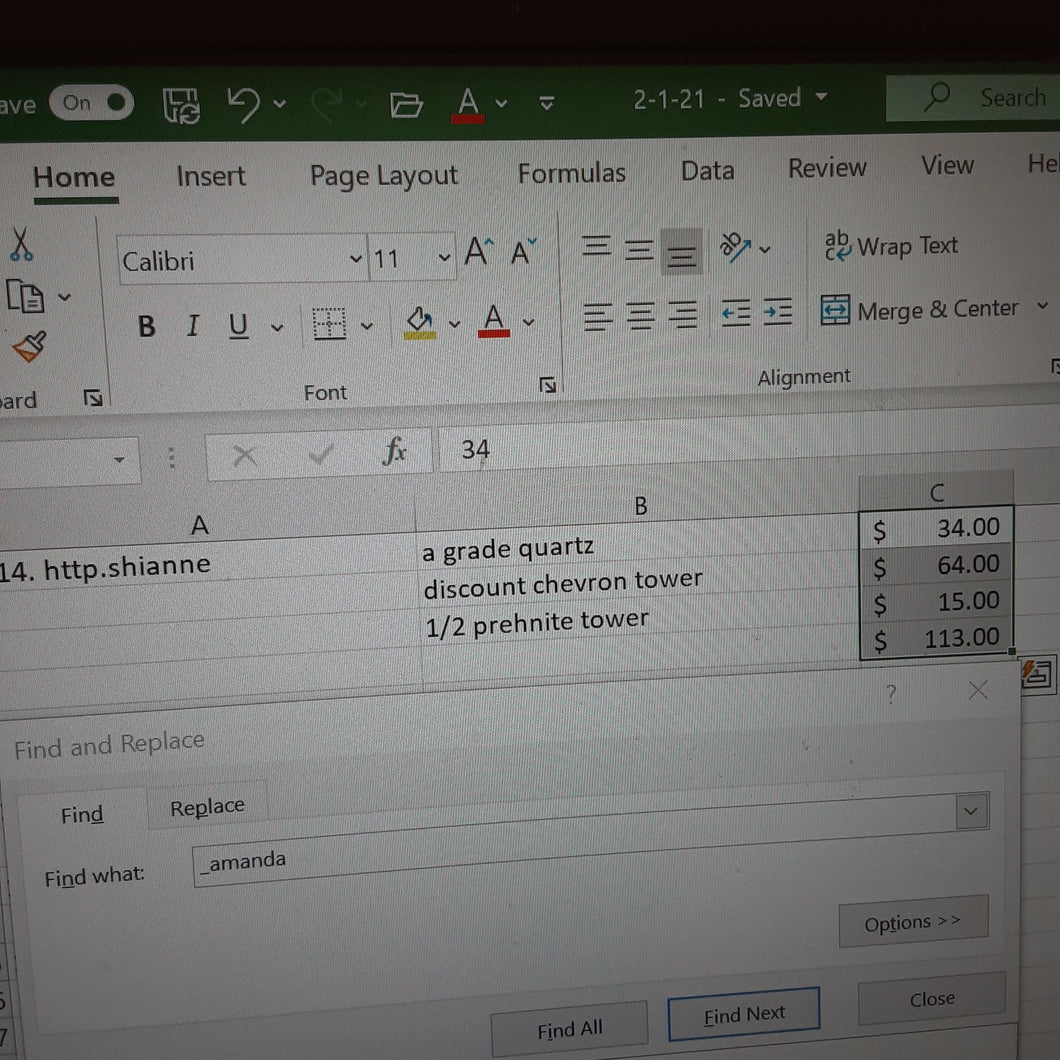Open the Fill Color dropdown arrow

click(x=454, y=324)
